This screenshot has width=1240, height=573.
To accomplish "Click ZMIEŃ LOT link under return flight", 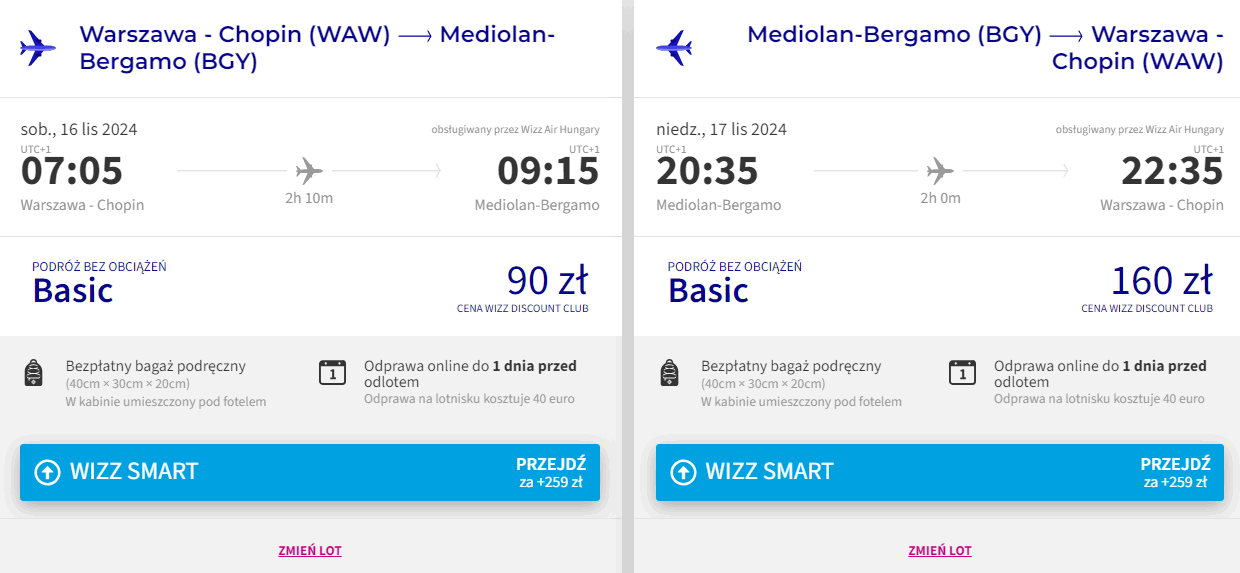I will [940, 551].
